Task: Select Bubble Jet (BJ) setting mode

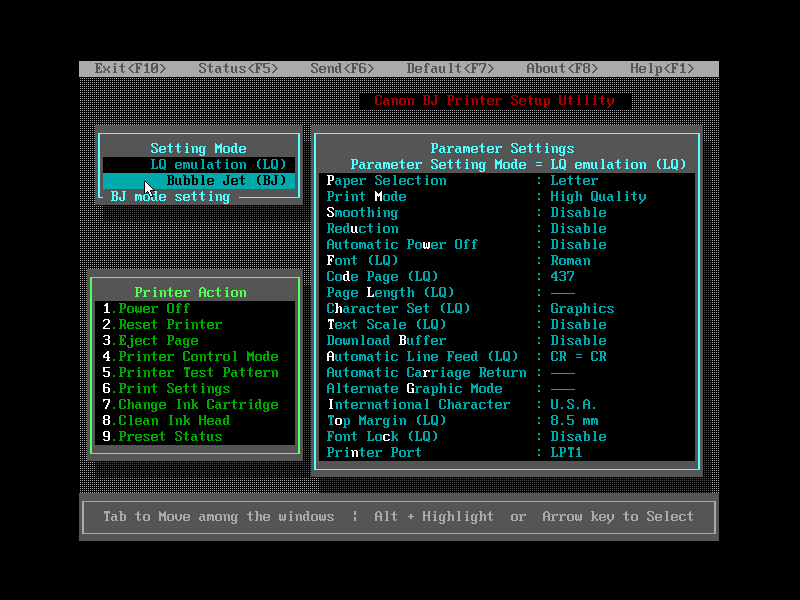Action: 199,181
